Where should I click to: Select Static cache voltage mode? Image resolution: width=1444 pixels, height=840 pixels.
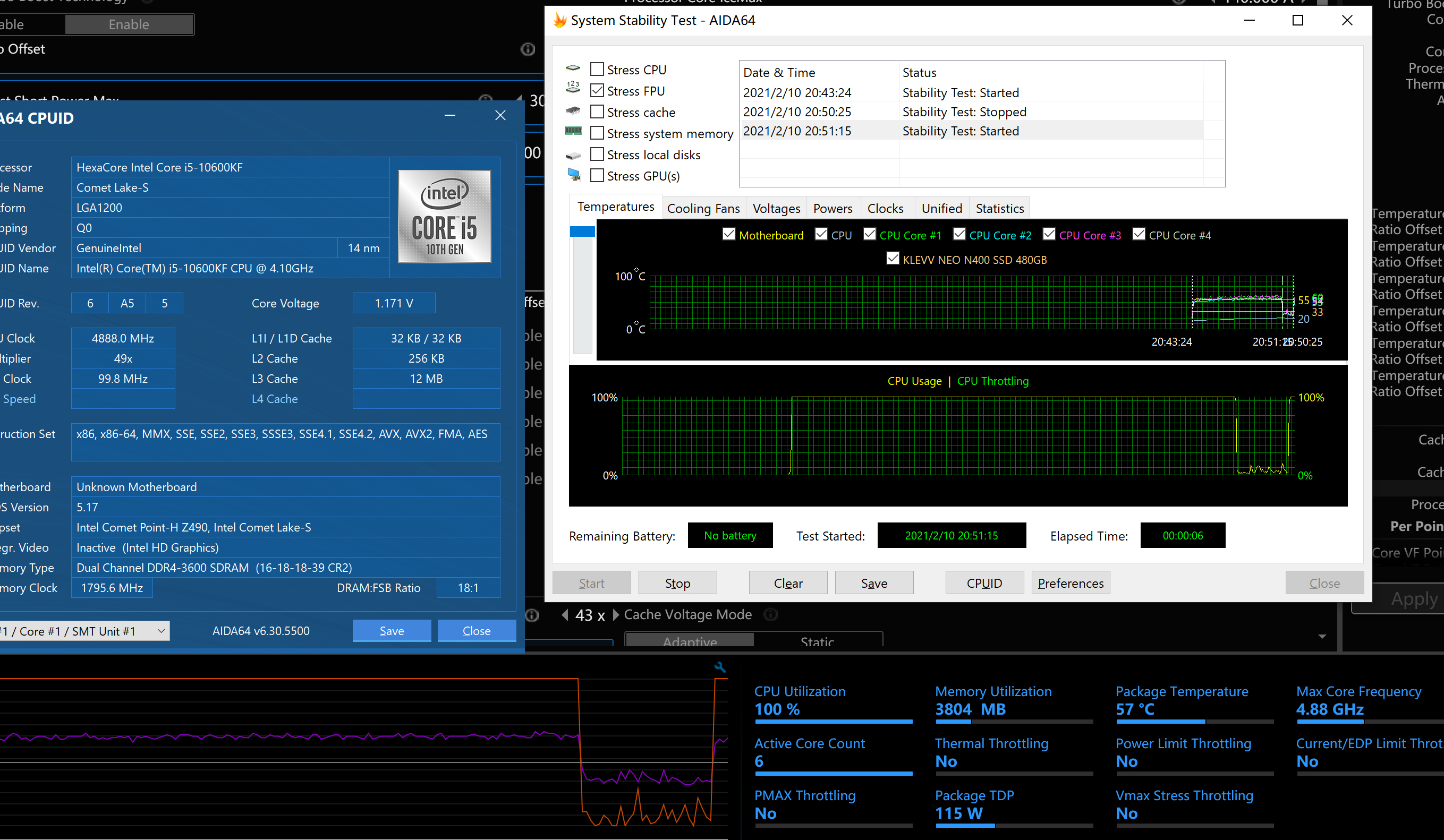(817, 640)
